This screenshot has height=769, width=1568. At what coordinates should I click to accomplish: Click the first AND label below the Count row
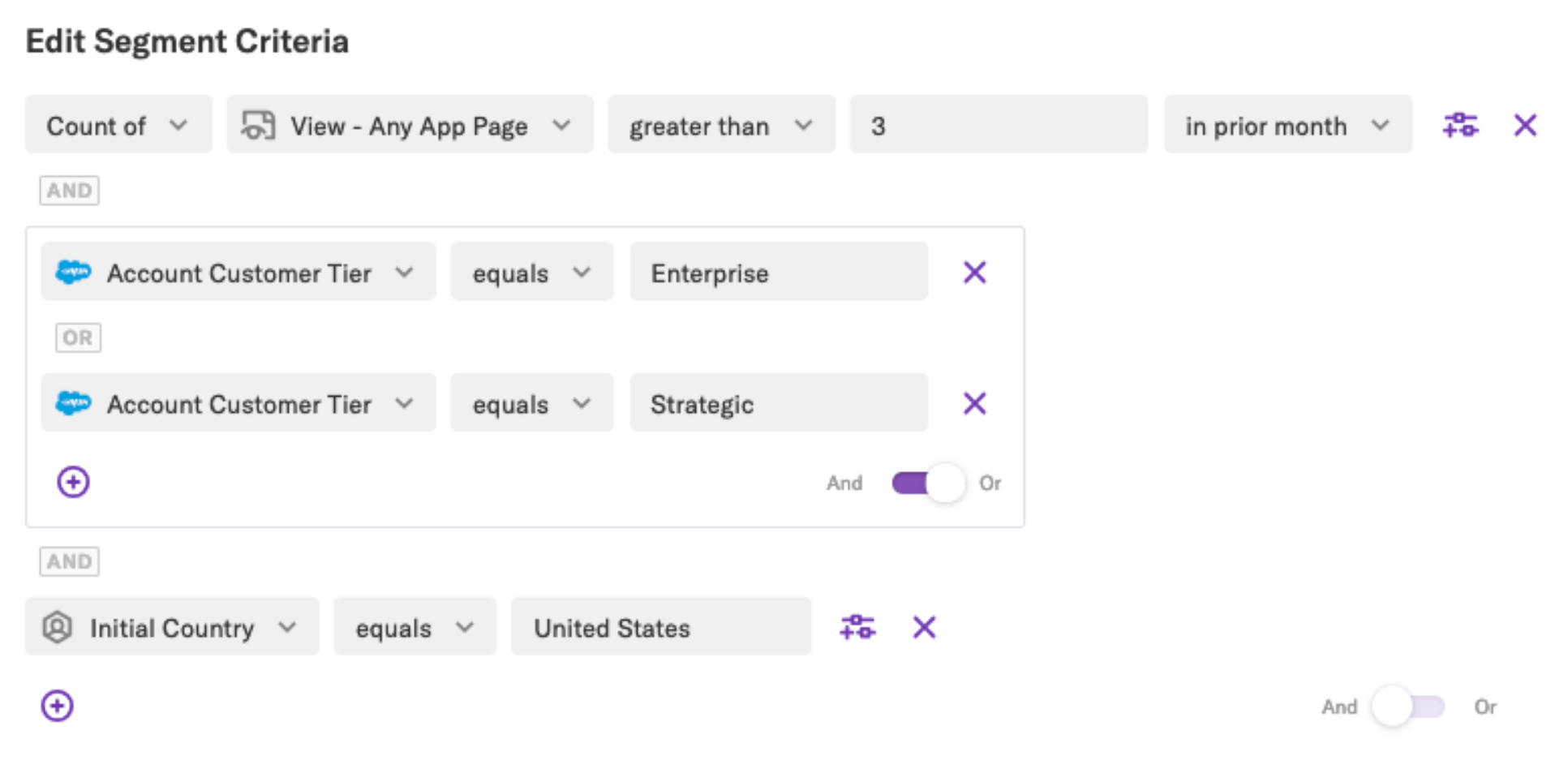coord(70,191)
